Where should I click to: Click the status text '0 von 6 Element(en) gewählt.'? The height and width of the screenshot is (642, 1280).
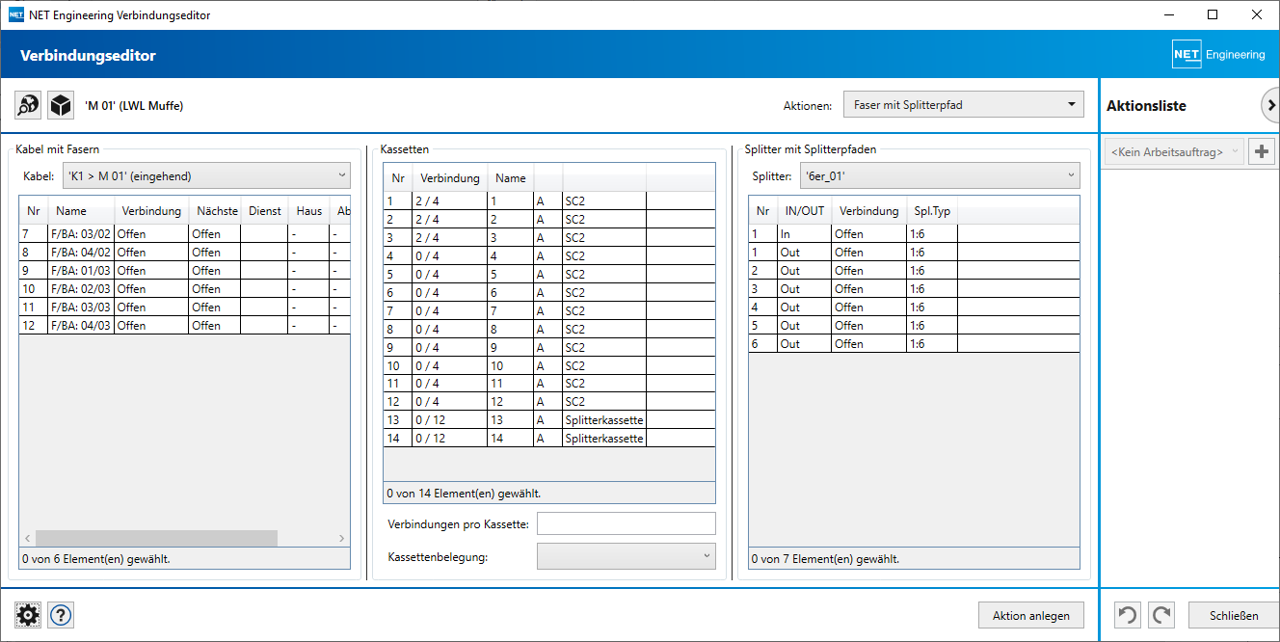96,559
